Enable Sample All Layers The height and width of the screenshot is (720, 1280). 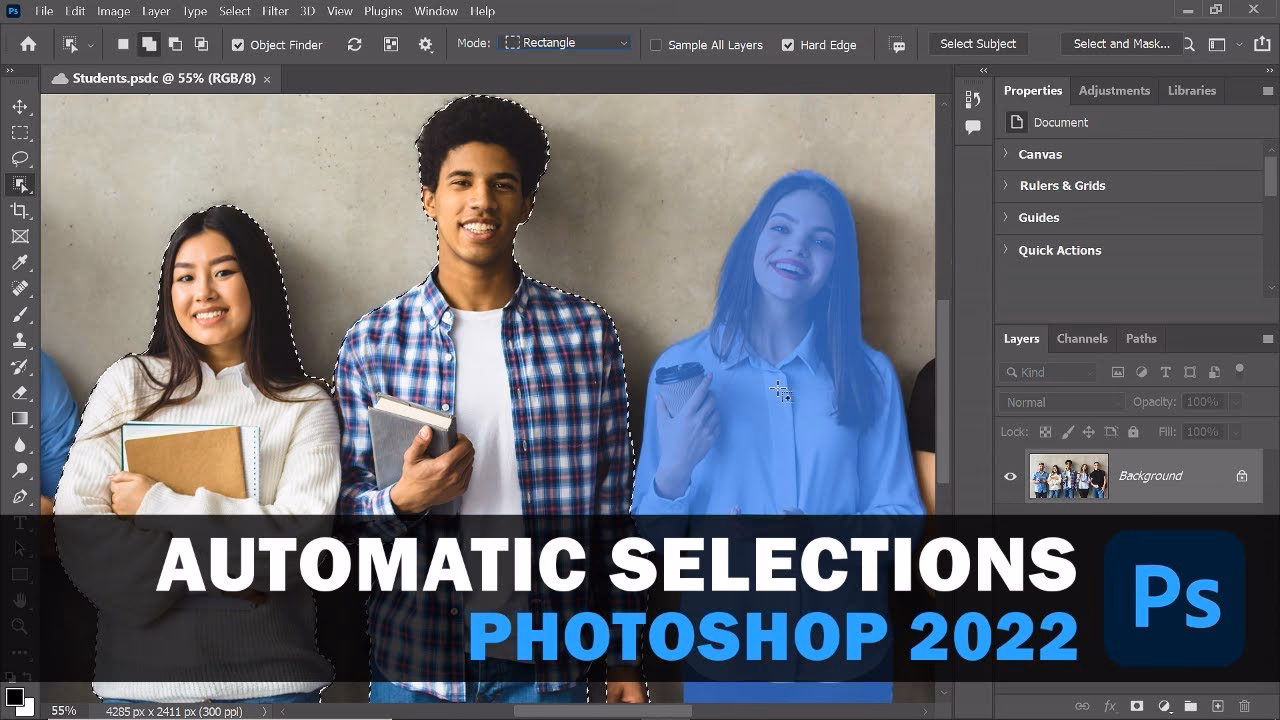coord(656,44)
